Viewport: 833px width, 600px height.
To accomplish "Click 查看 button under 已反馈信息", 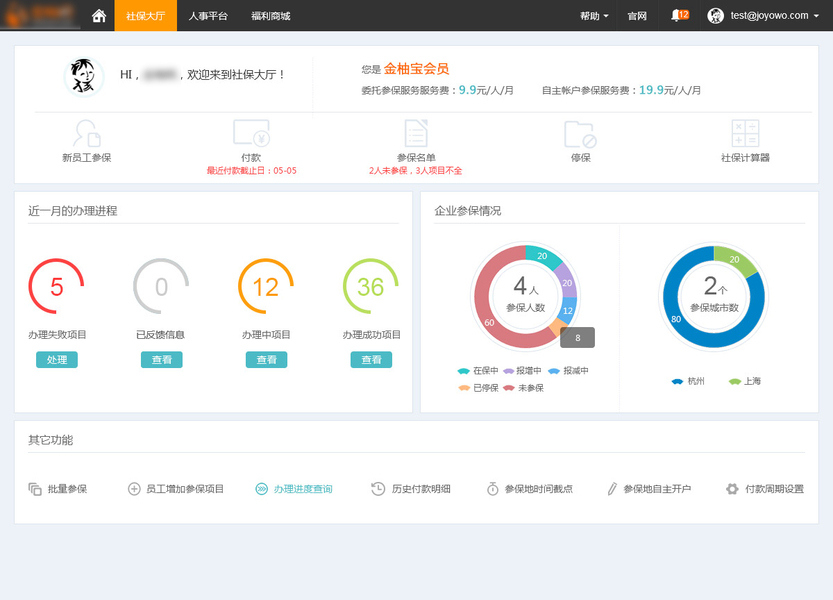I will pos(162,360).
